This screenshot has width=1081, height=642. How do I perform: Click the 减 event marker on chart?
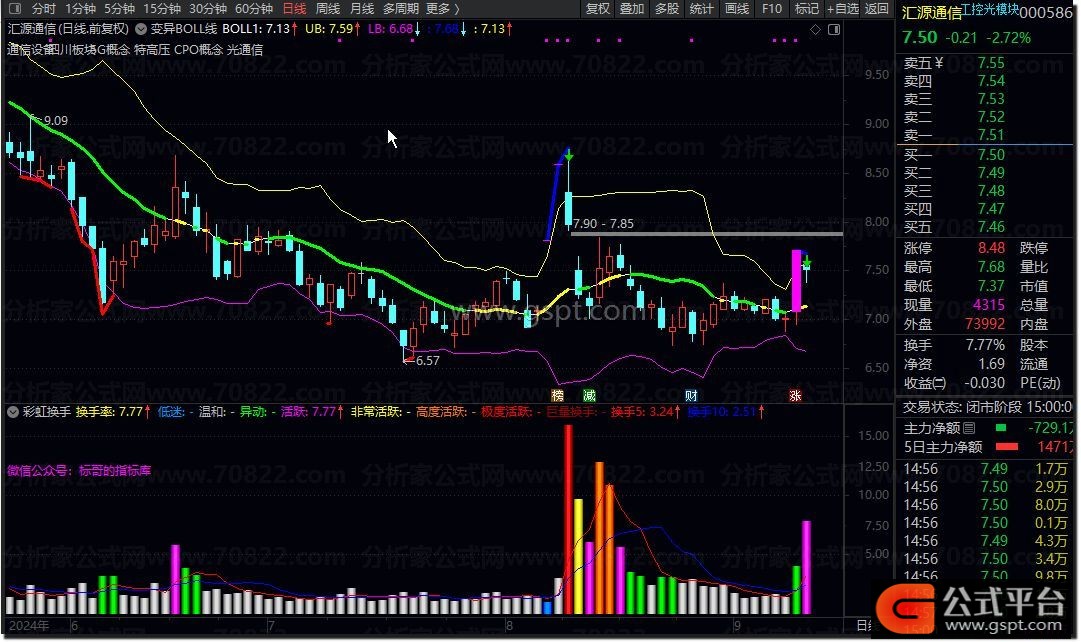589,395
